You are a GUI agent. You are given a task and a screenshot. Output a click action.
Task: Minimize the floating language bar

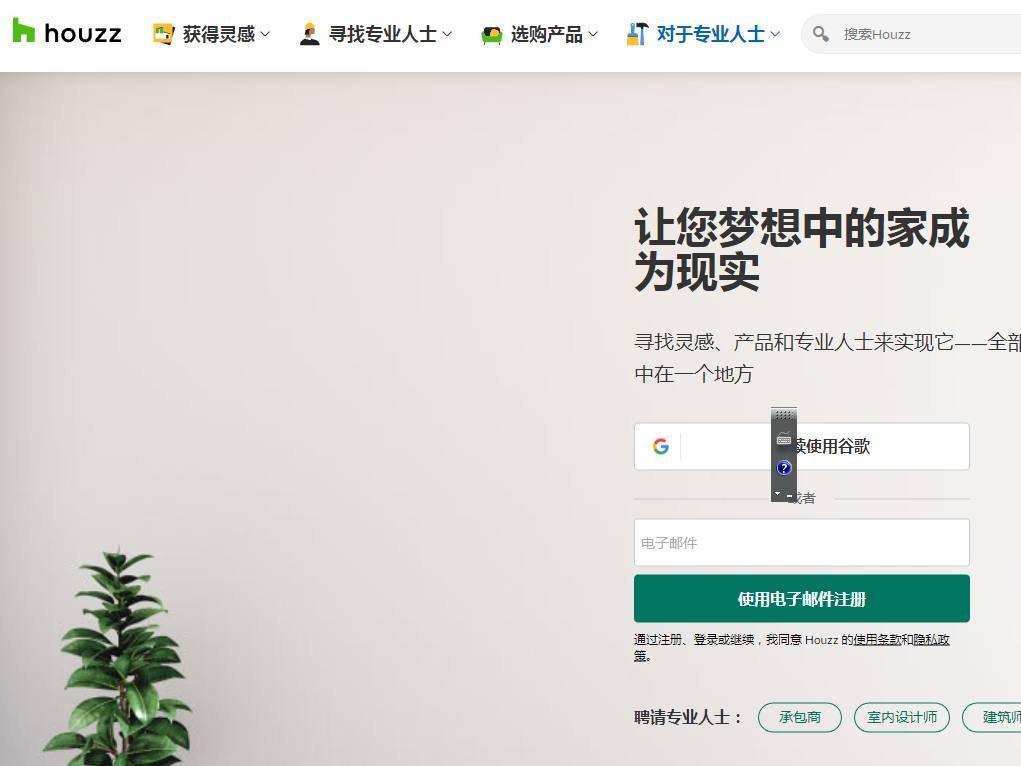790,496
